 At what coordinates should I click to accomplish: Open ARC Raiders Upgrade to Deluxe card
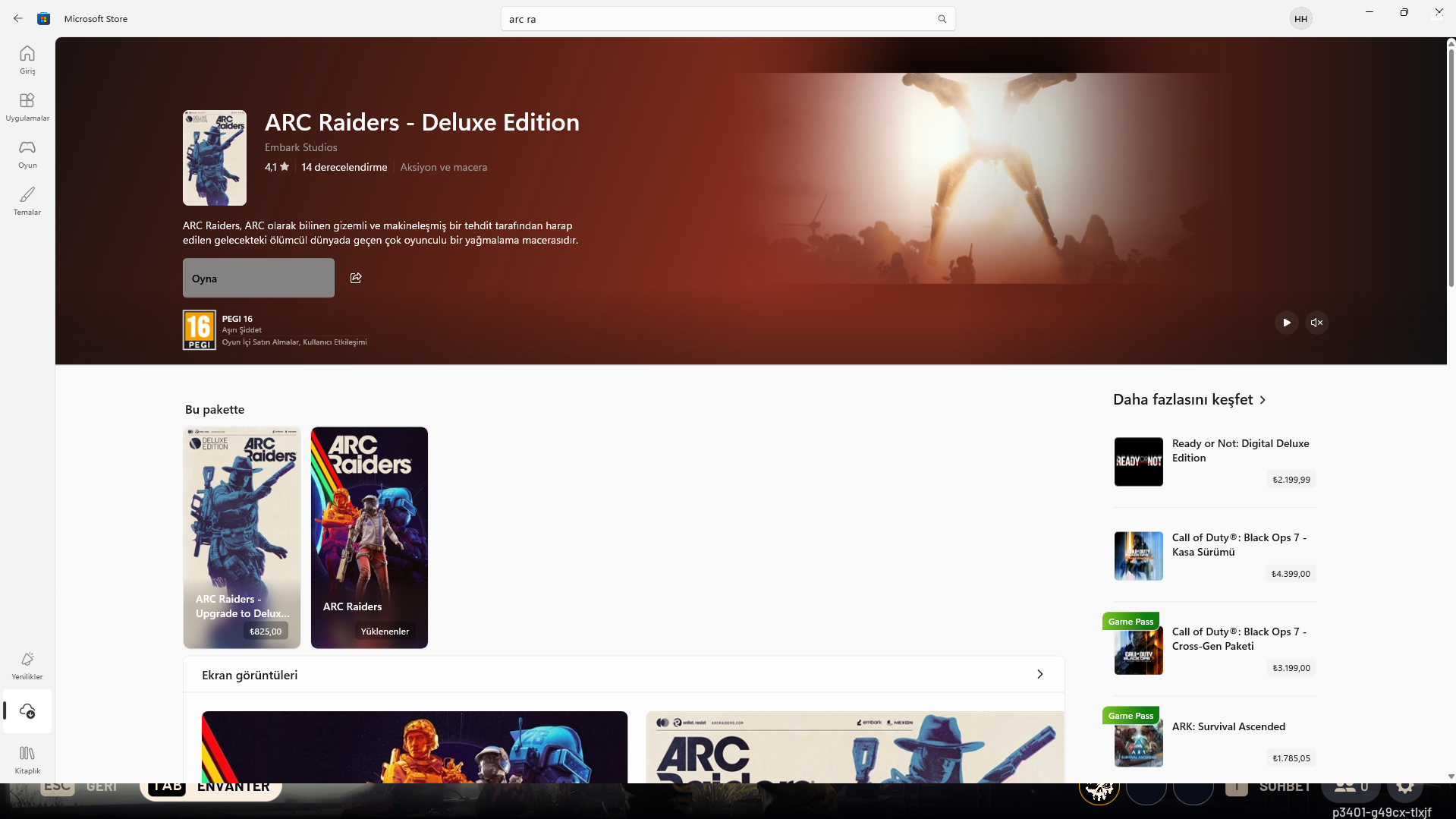(242, 537)
